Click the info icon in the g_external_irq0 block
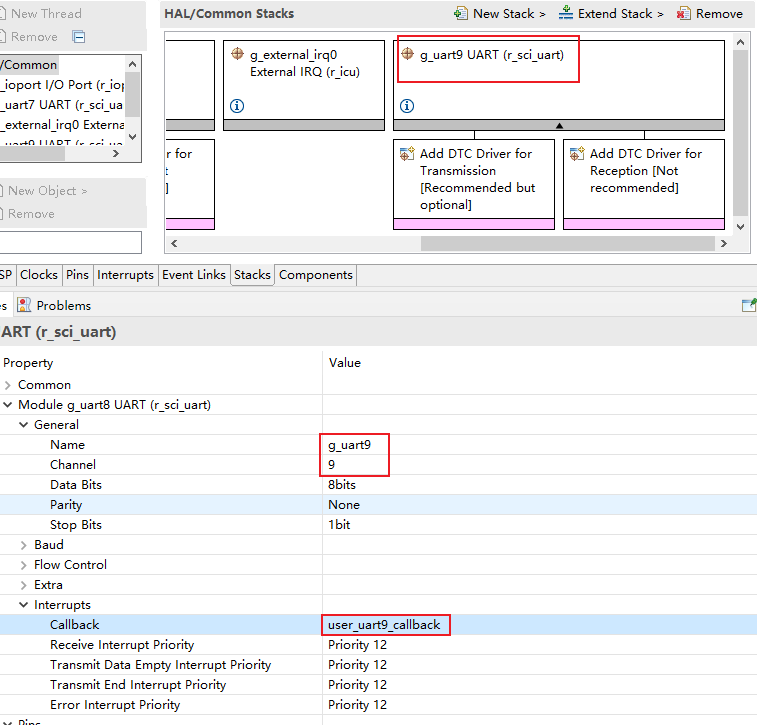Image resolution: width=757 pixels, height=725 pixels. pyautogui.click(x=237, y=106)
